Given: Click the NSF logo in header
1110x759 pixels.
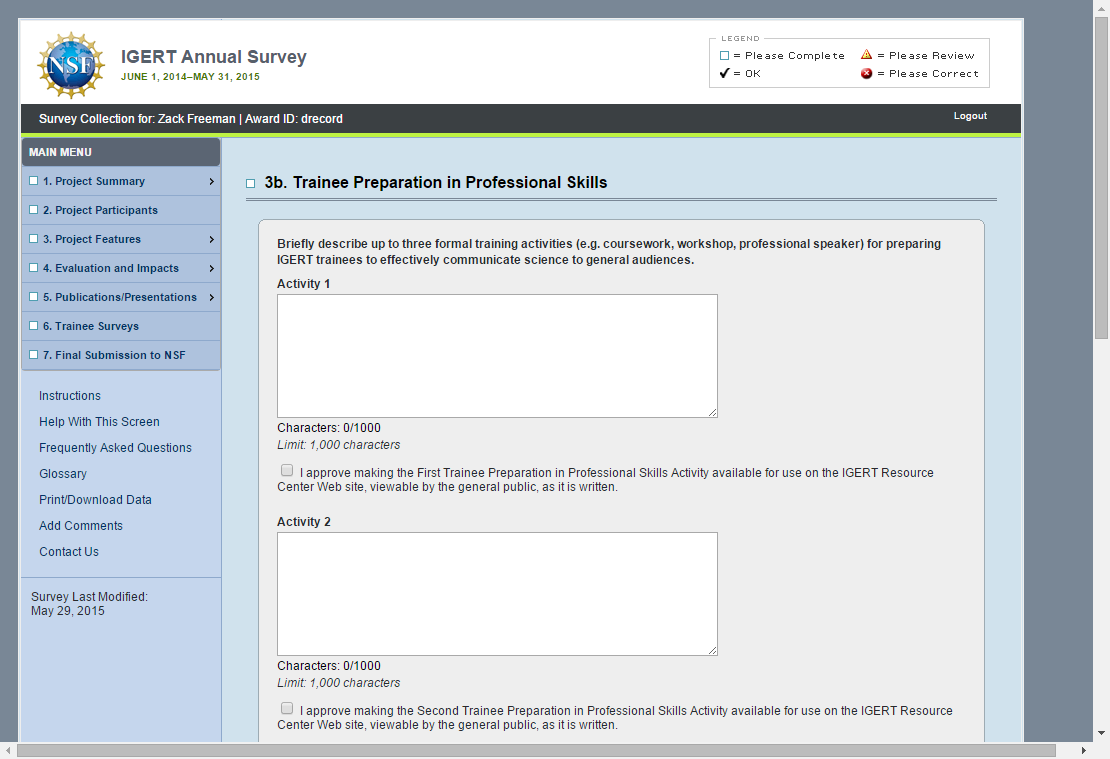Looking at the screenshot, I should (x=71, y=65).
